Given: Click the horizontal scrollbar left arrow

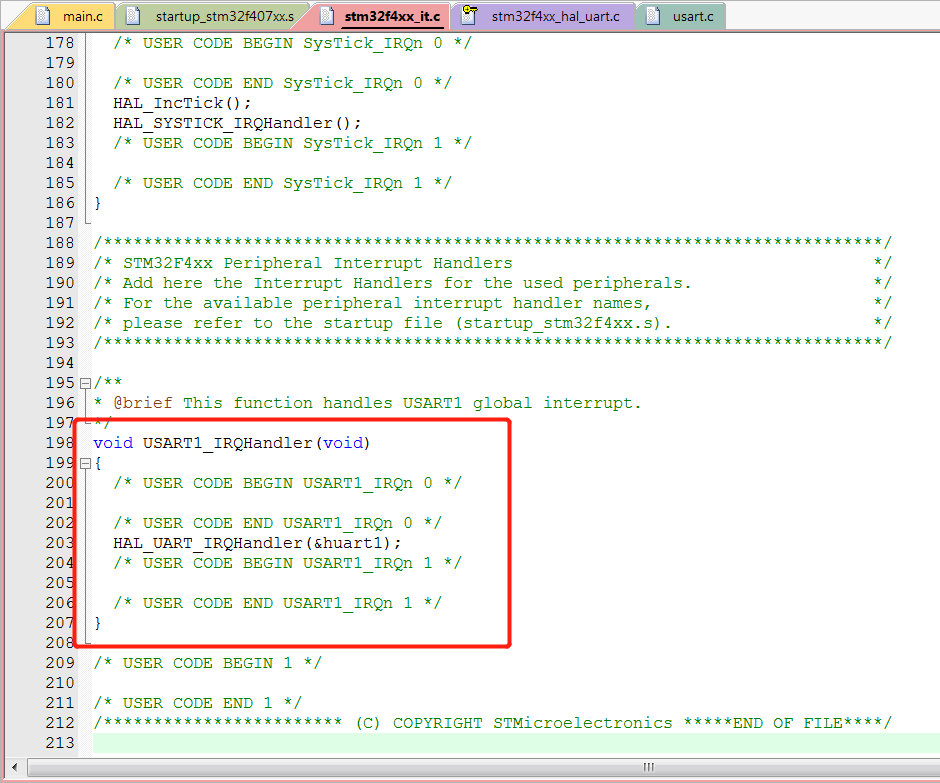Looking at the screenshot, I should [x=14, y=767].
